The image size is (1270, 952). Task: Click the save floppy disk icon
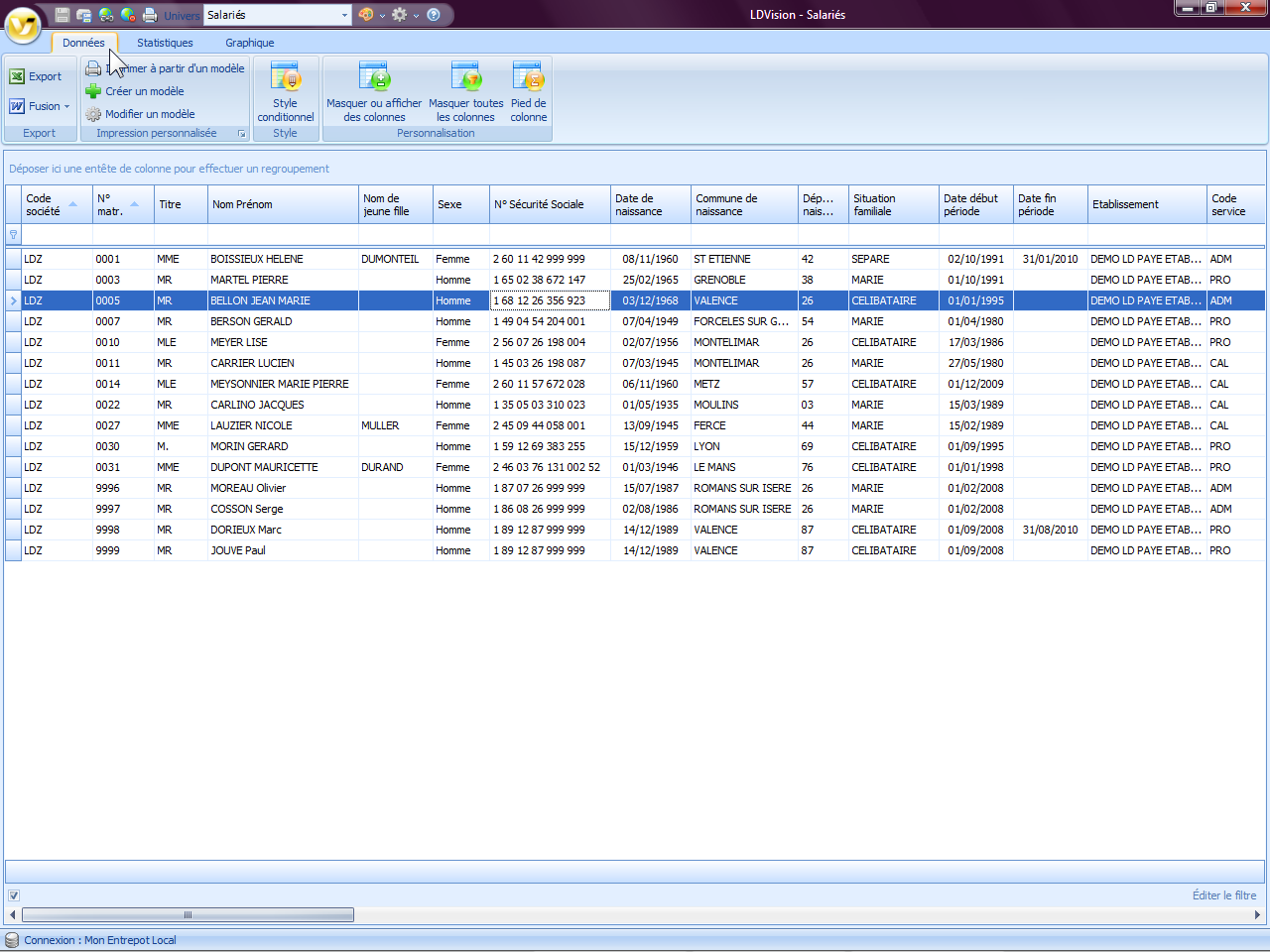[x=63, y=15]
